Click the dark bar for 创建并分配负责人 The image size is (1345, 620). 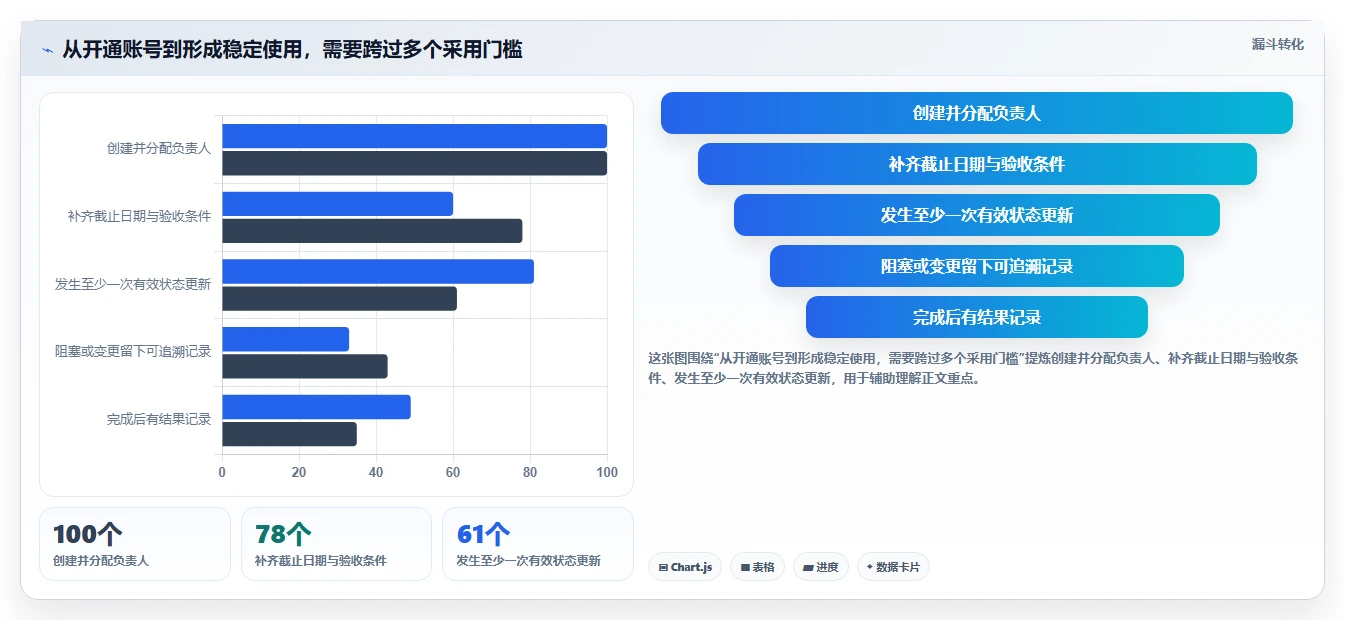tap(414, 163)
